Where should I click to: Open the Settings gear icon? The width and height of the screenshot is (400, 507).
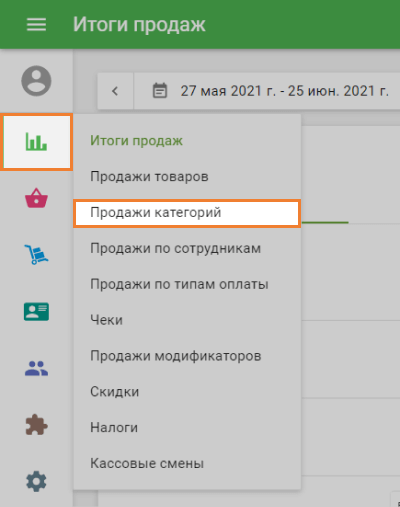click(36, 481)
